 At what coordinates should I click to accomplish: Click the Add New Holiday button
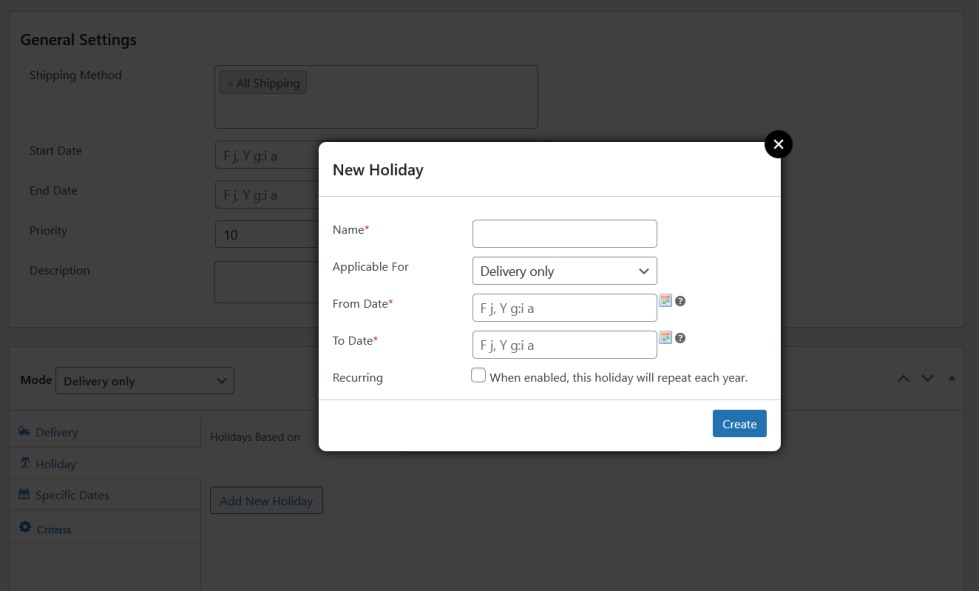tap(266, 501)
